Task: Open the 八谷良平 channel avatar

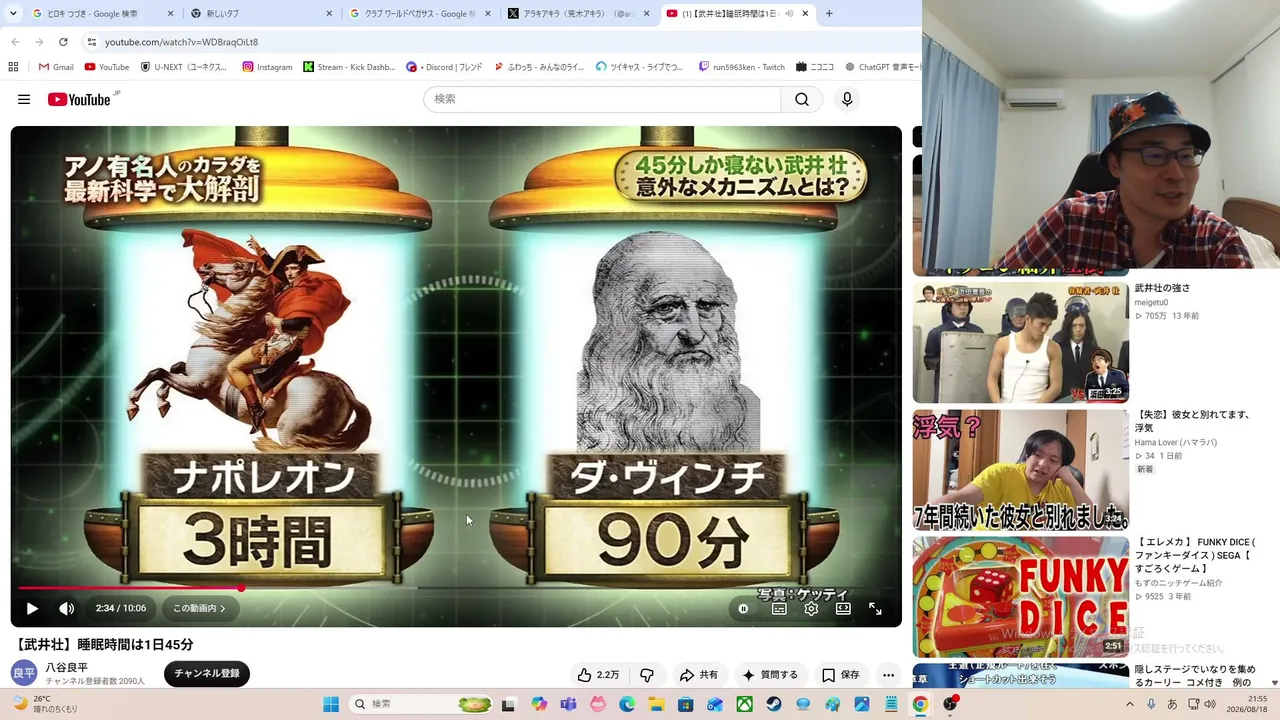Action: 24,673
